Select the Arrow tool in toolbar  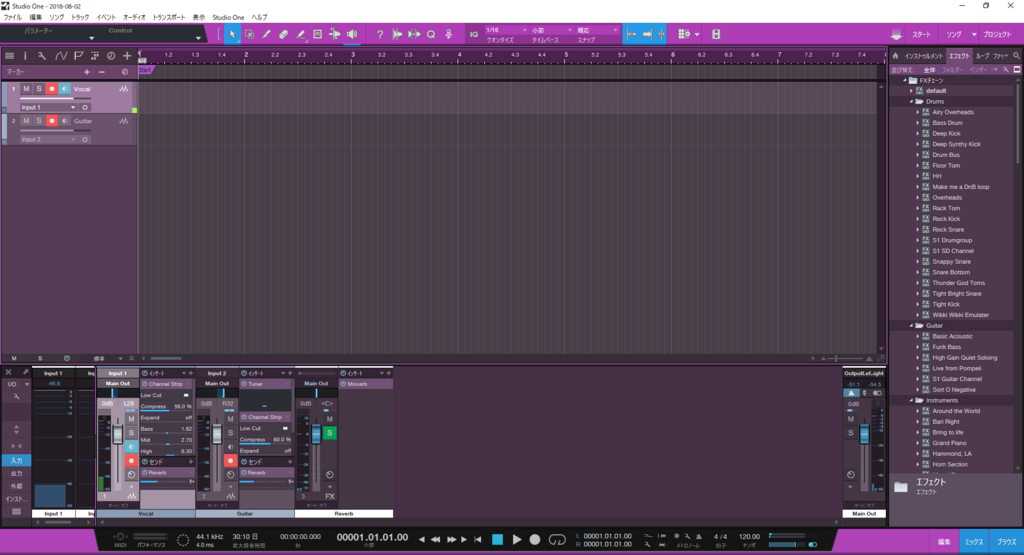click(232, 34)
